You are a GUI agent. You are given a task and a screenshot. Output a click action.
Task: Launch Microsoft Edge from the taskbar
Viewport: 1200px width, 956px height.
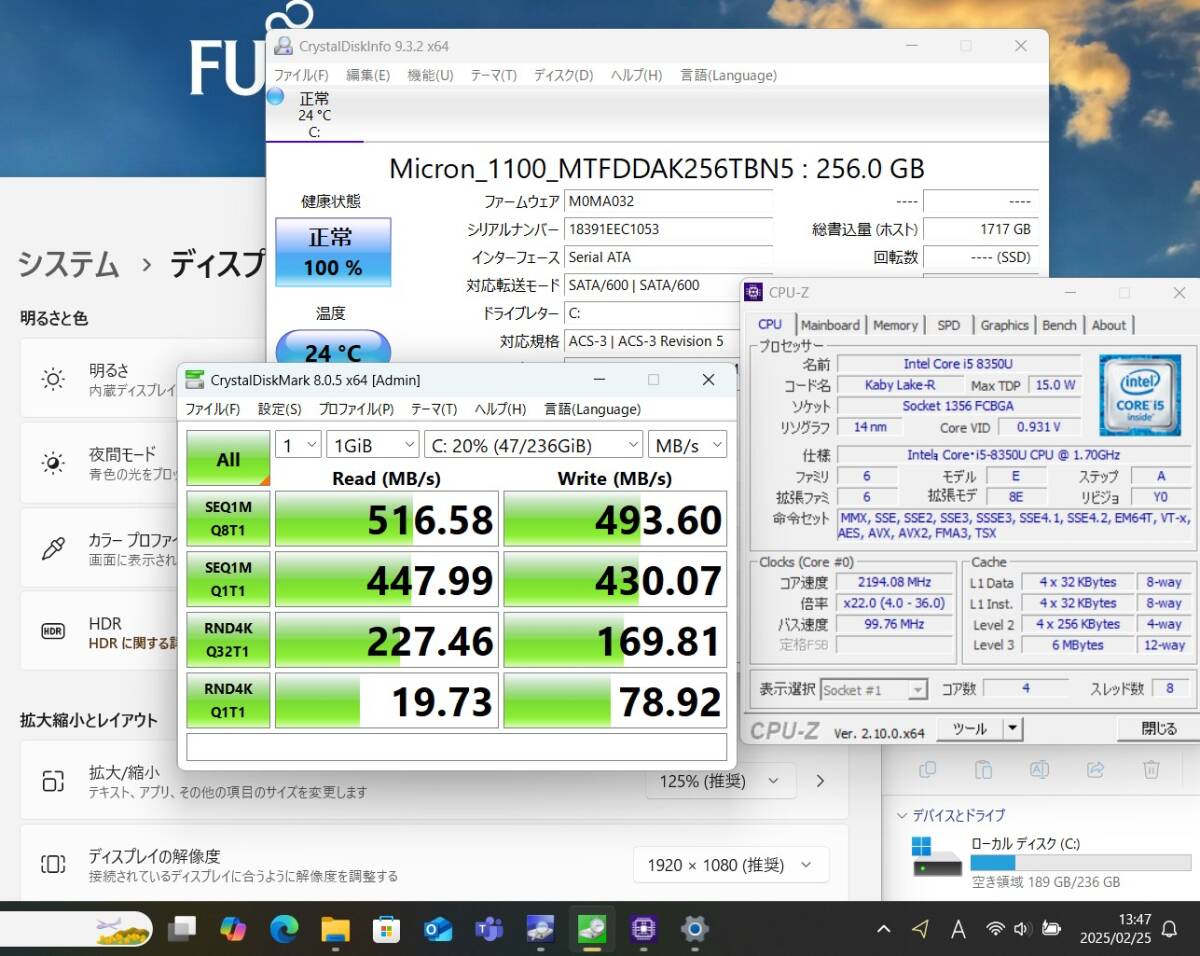(x=284, y=929)
